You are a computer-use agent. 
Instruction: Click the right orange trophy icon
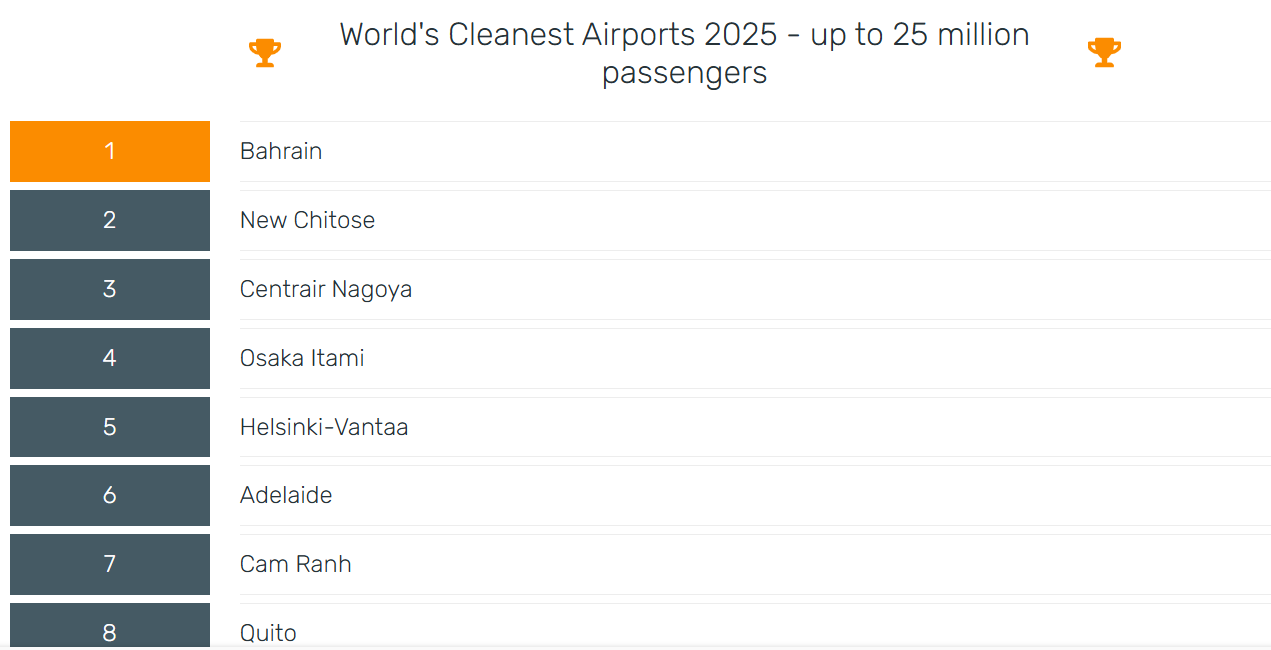(x=1104, y=53)
